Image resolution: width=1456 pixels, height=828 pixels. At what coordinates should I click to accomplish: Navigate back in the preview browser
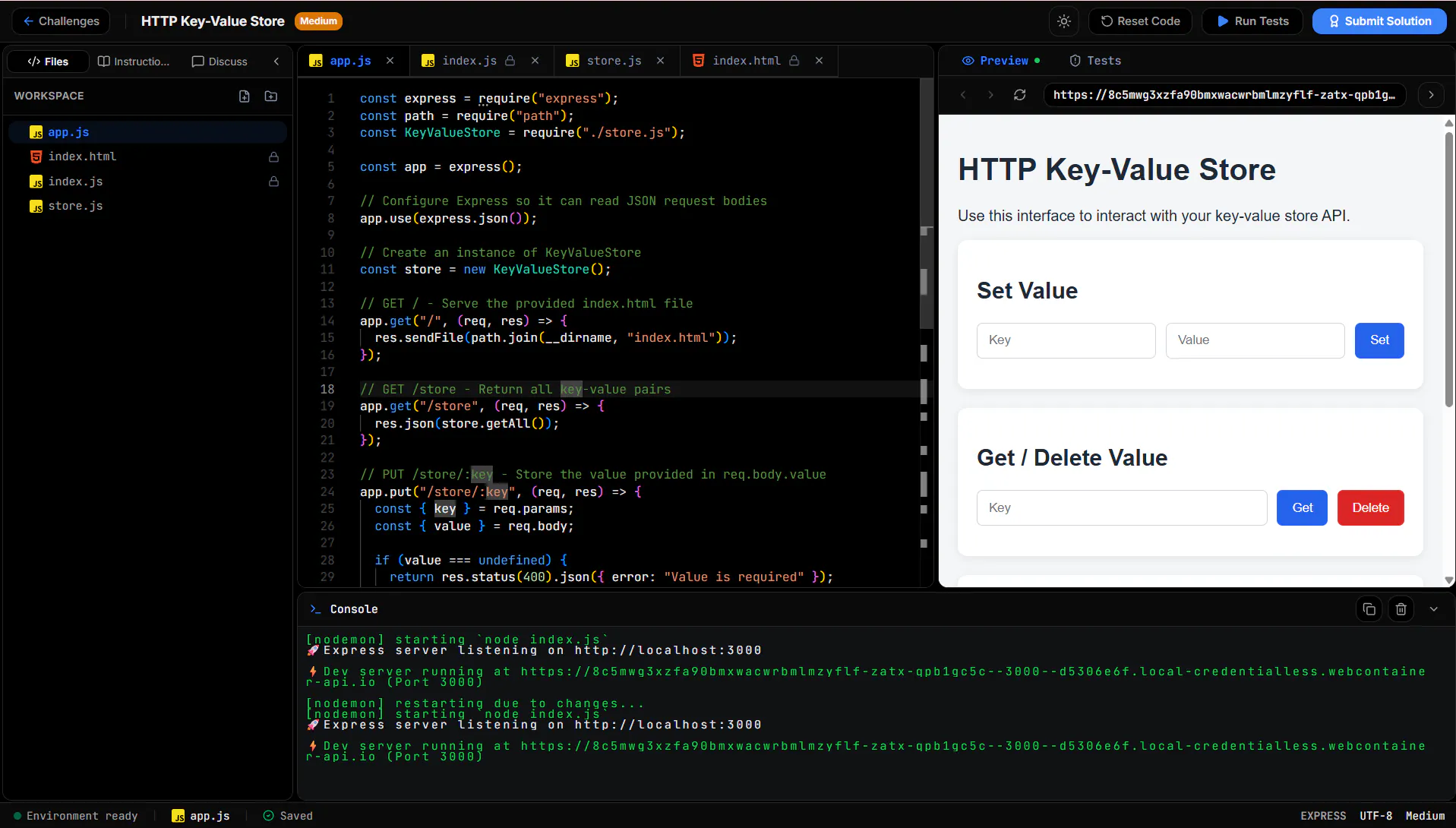963,95
